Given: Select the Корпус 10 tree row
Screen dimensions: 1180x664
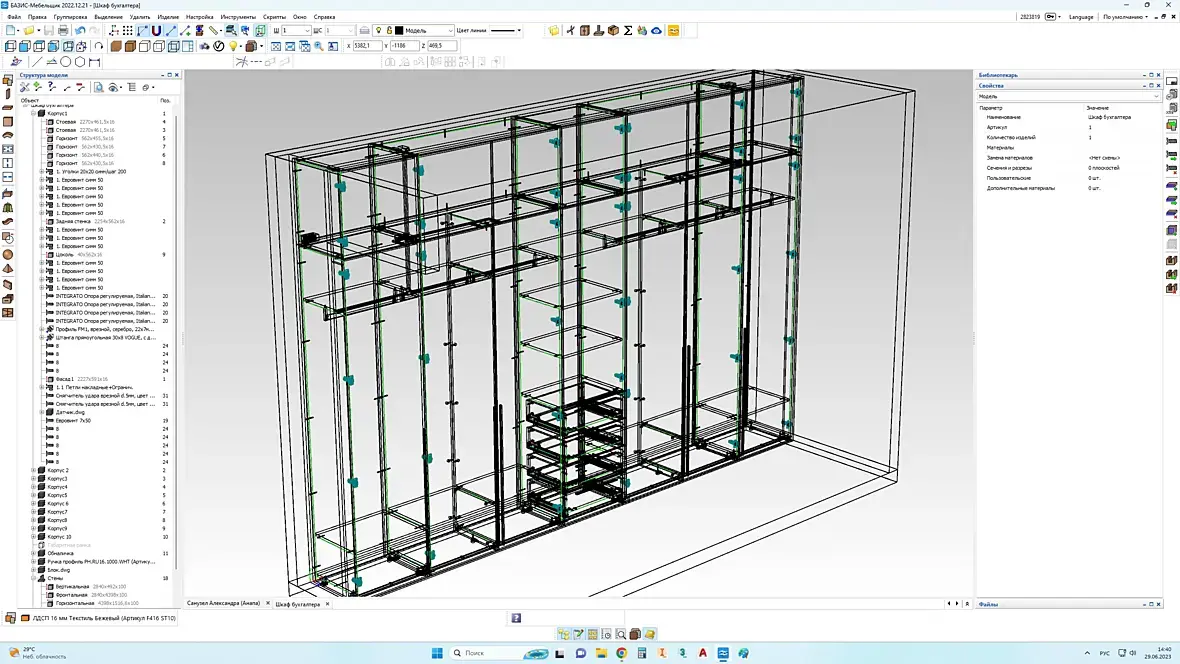Looking at the screenshot, I should 59,537.
